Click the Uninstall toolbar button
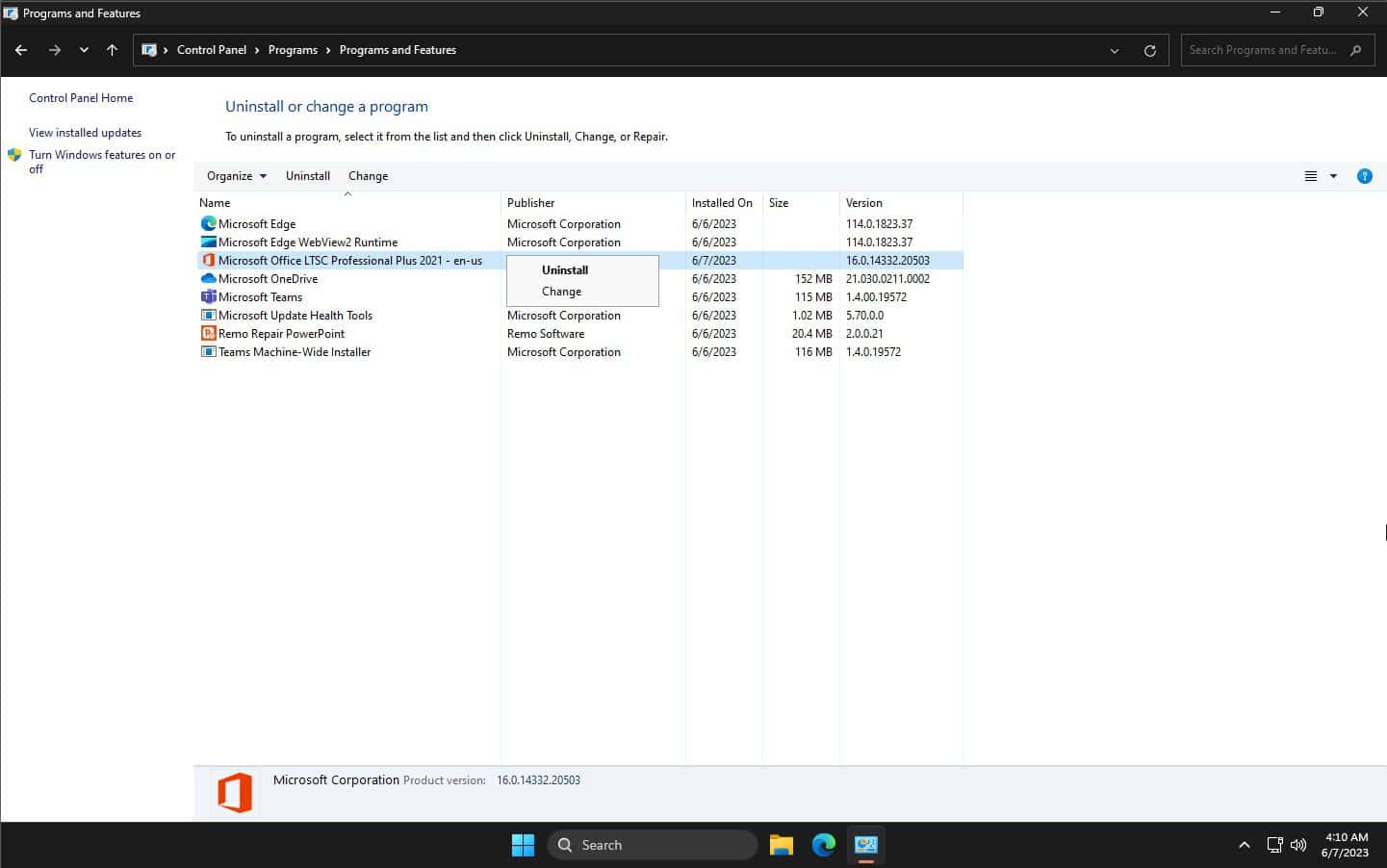The width and height of the screenshot is (1387, 868). click(x=308, y=176)
